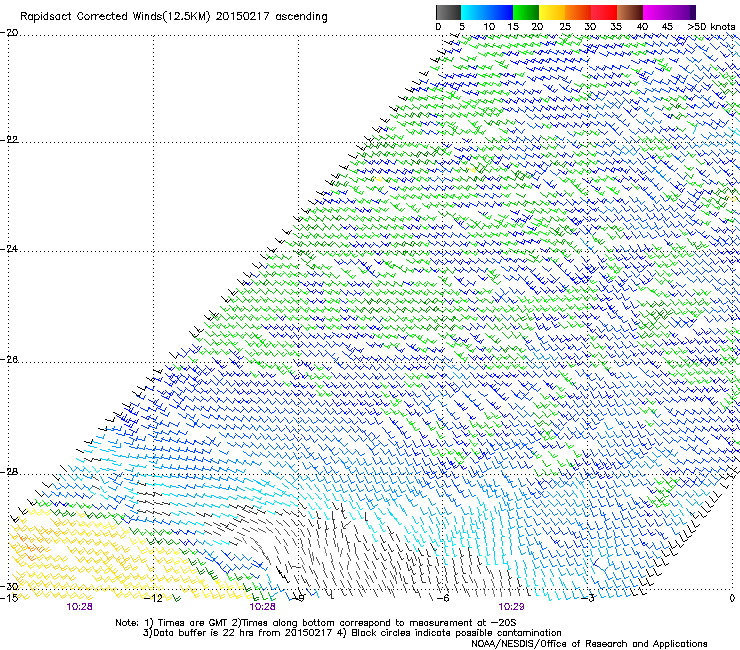Viewport: 740px width, 650px height.
Task: Click the -26 latitude axis label
Action: (x=9, y=360)
